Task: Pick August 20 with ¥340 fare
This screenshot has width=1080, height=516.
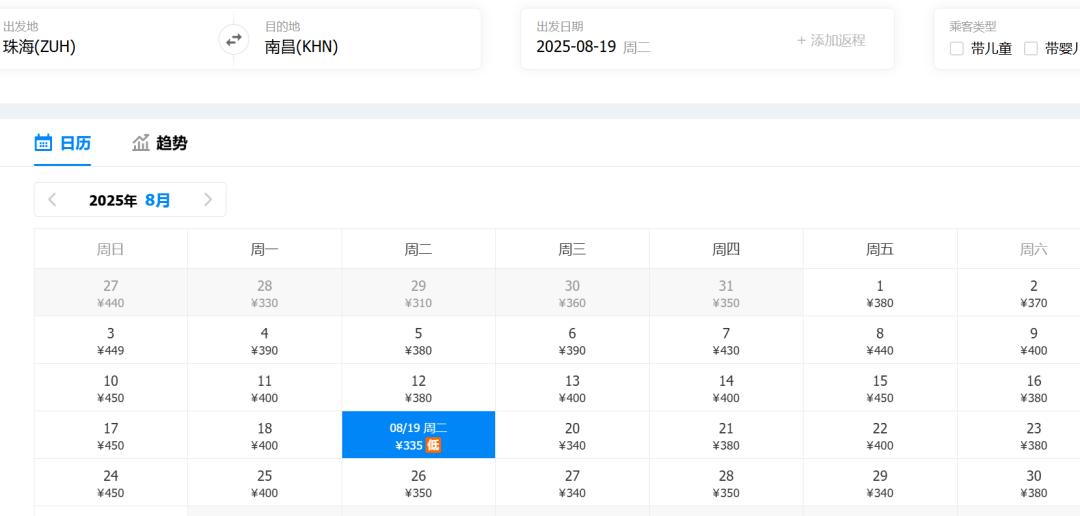Action: tap(572, 435)
